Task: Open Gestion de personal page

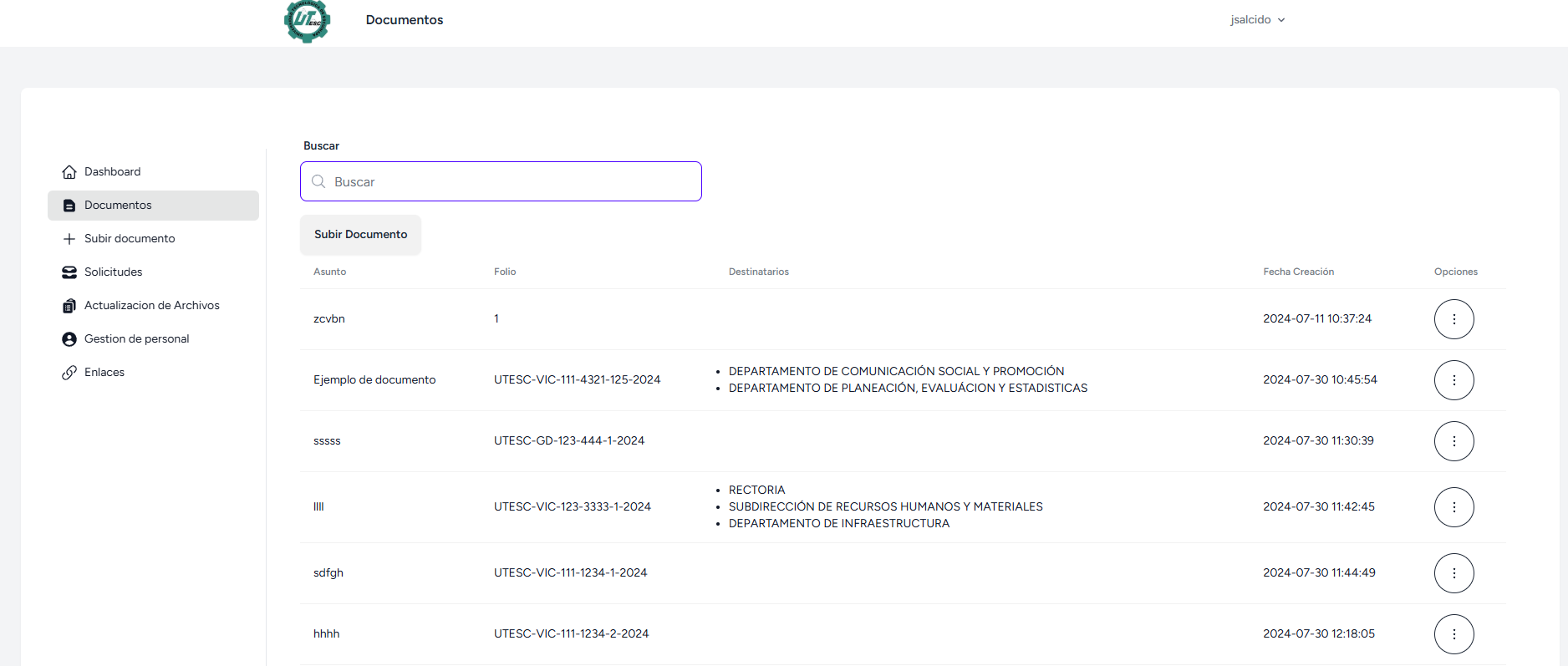Action: [x=153, y=339]
